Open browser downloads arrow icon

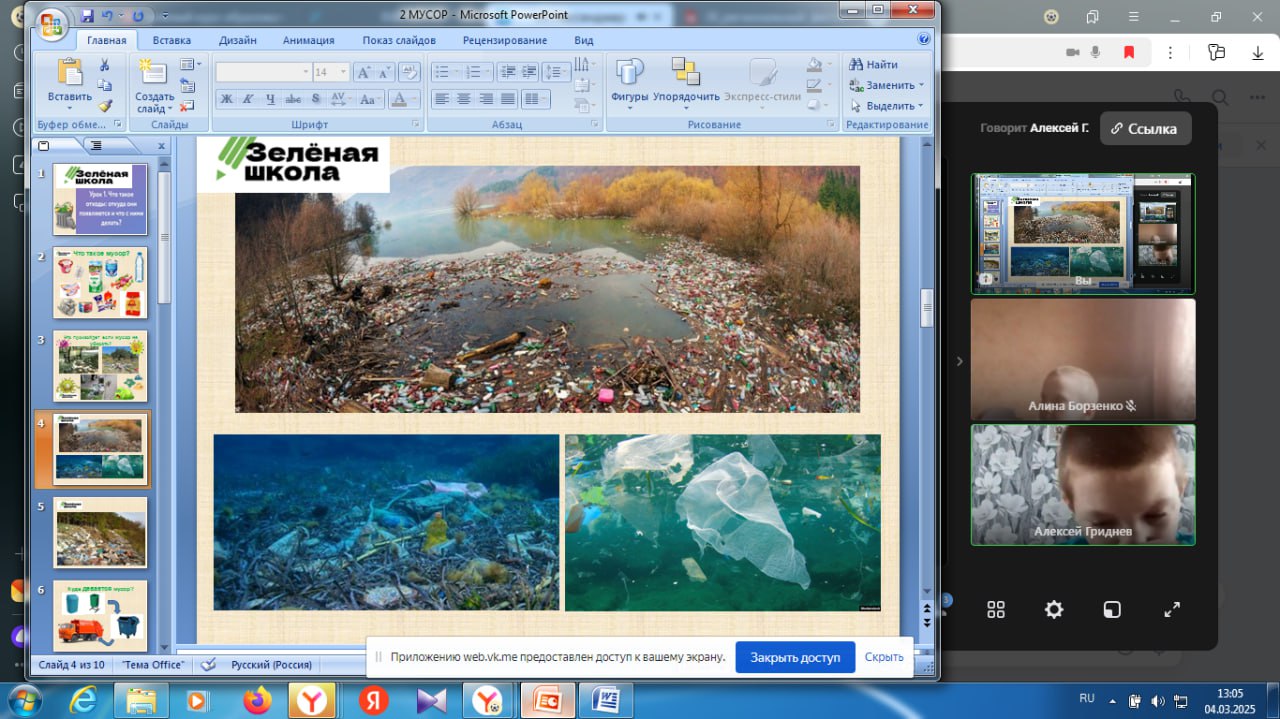(1257, 52)
